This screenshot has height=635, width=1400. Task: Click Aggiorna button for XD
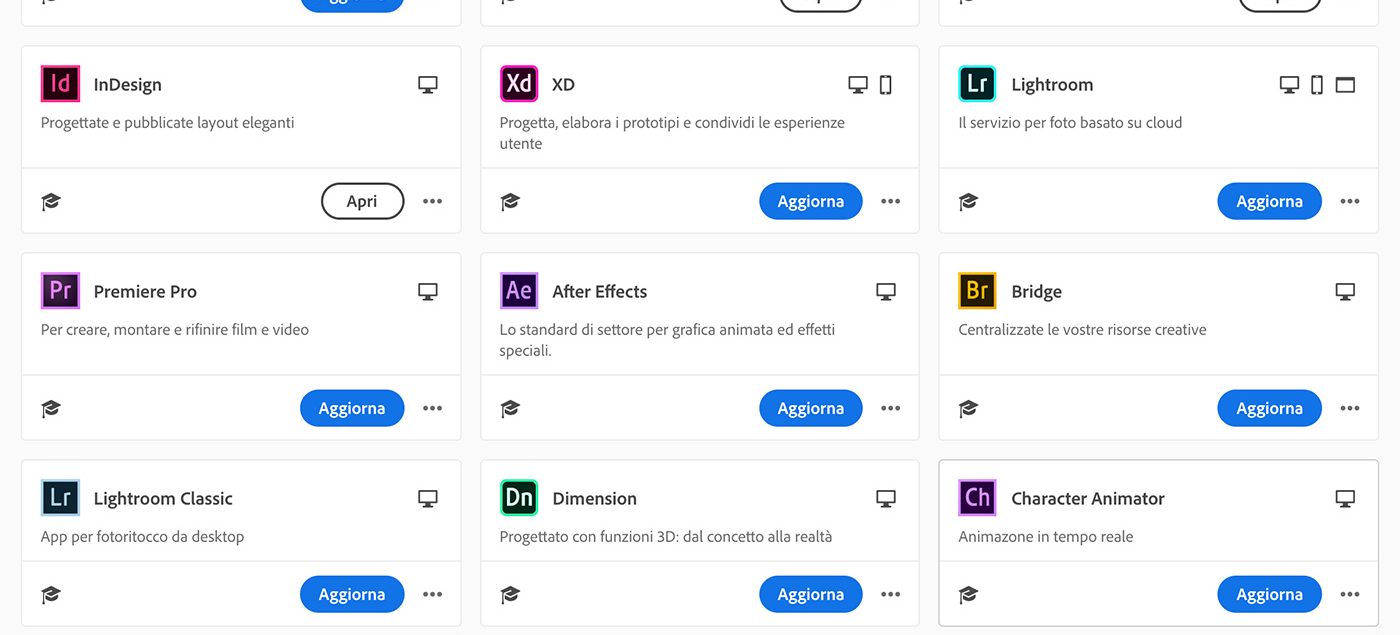810,201
